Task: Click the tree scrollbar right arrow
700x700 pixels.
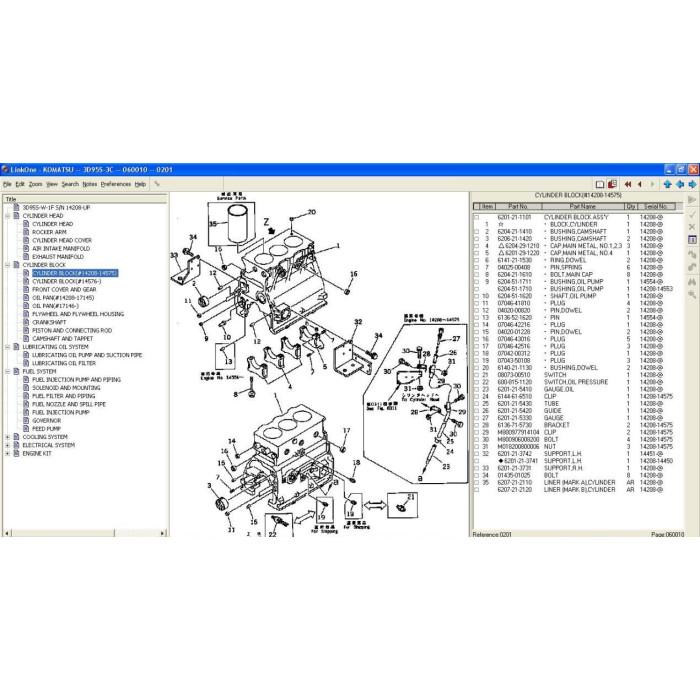Action: 162,533
